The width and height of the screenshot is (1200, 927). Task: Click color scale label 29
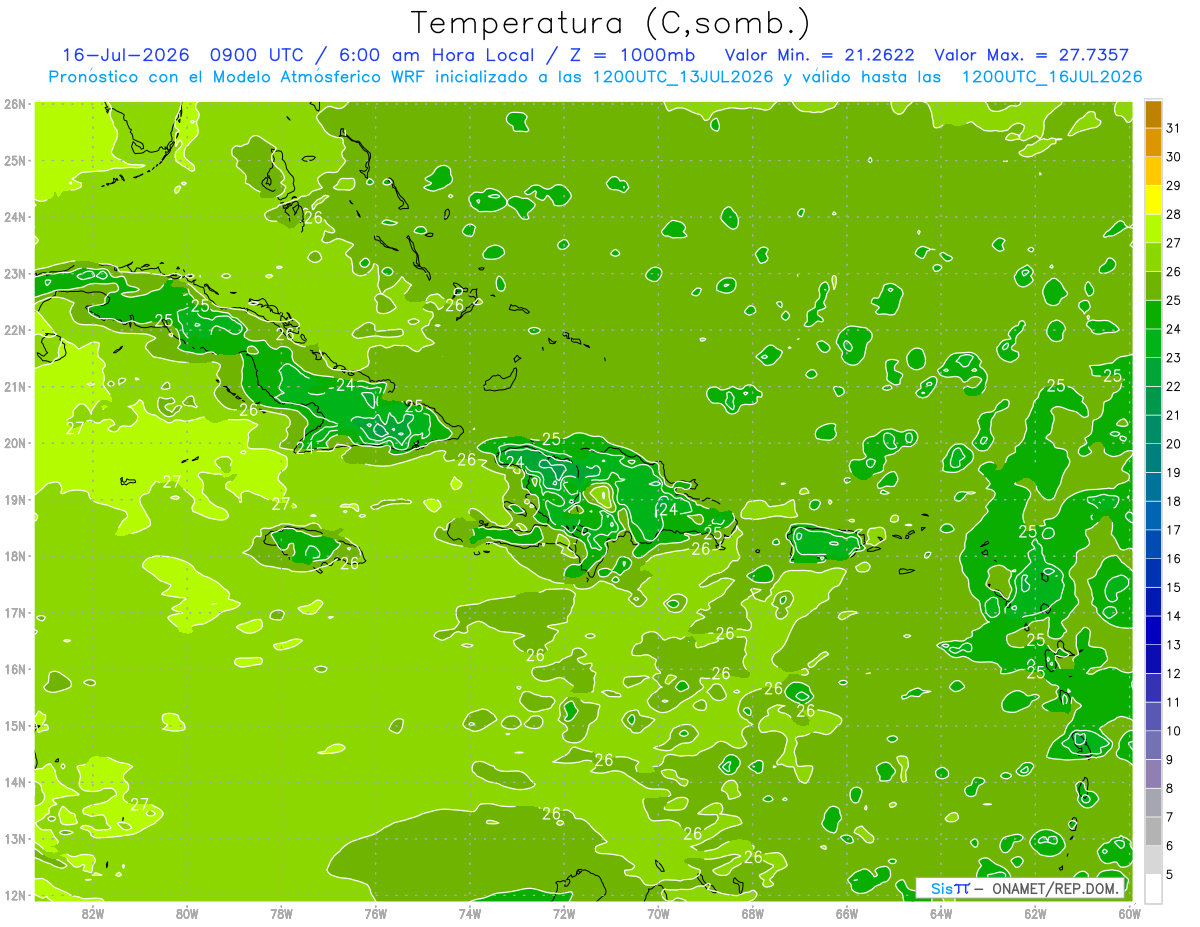coord(1173,186)
